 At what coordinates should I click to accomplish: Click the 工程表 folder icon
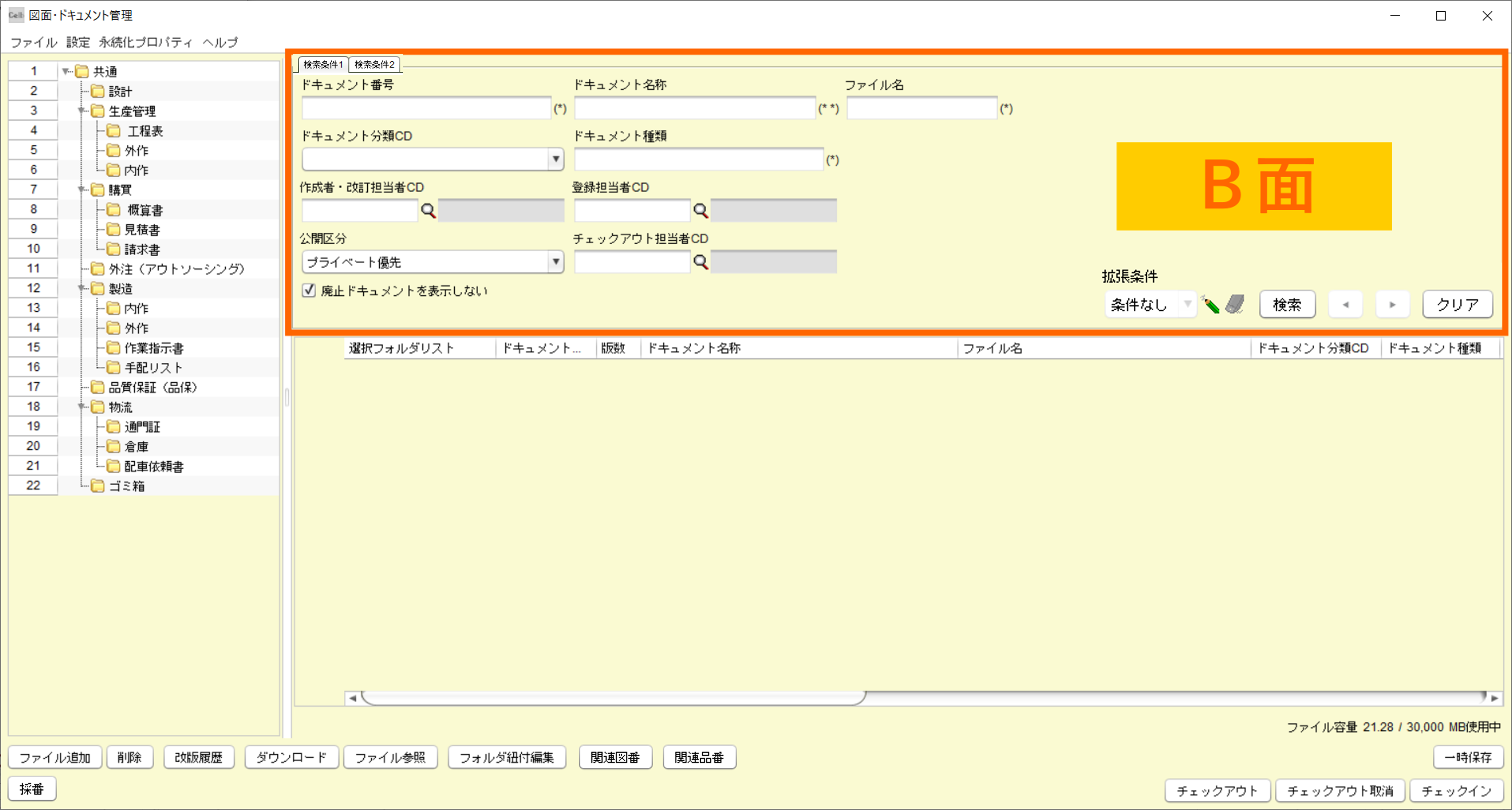click(x=114, y=131)
